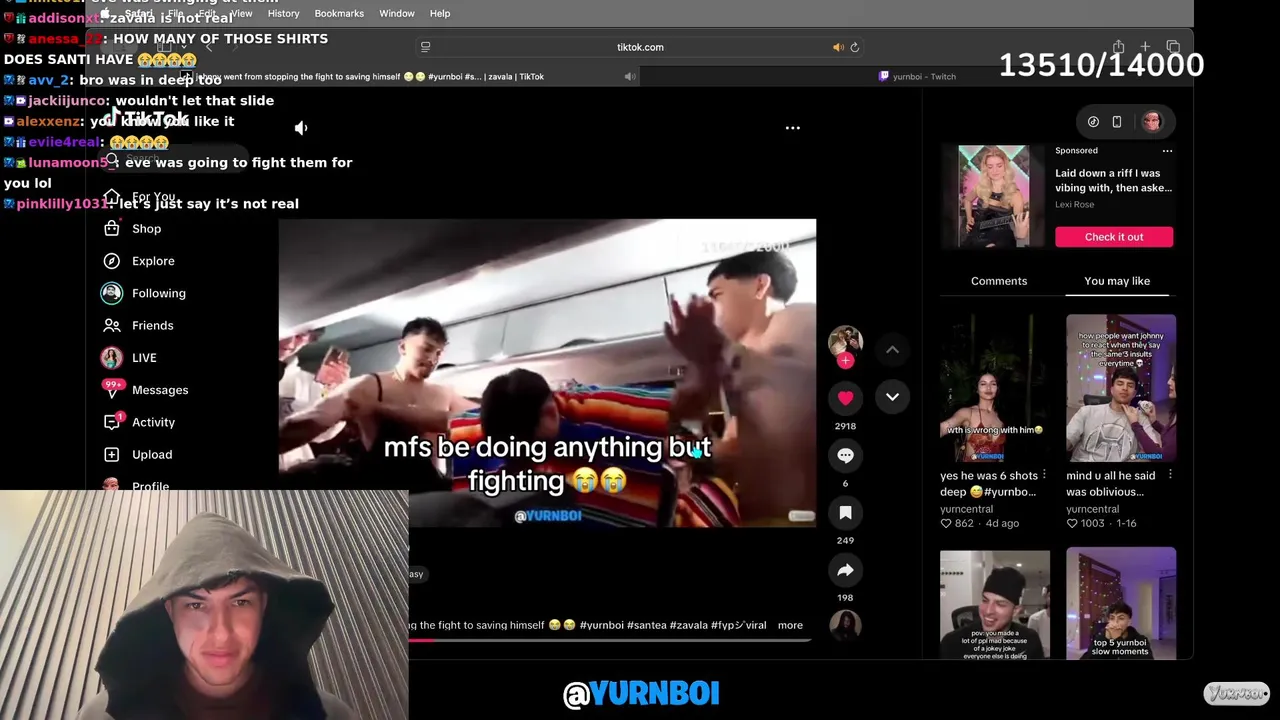Toggle video sound with the speaker icon
The width and height of the screenshot is (1280, 720).
[x=301, y=128]
